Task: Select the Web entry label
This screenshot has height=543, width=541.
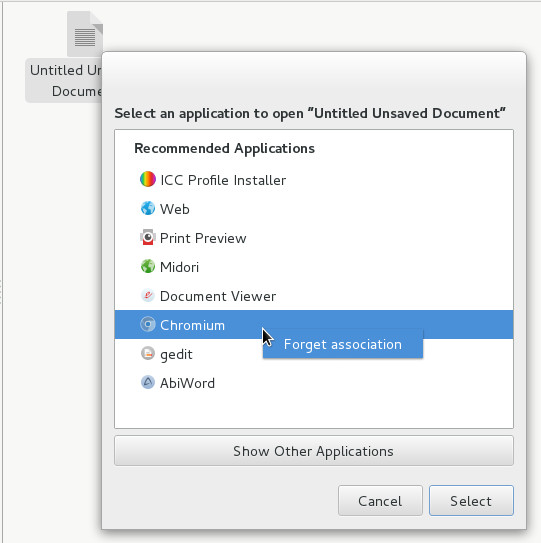Action: (175, 210)
